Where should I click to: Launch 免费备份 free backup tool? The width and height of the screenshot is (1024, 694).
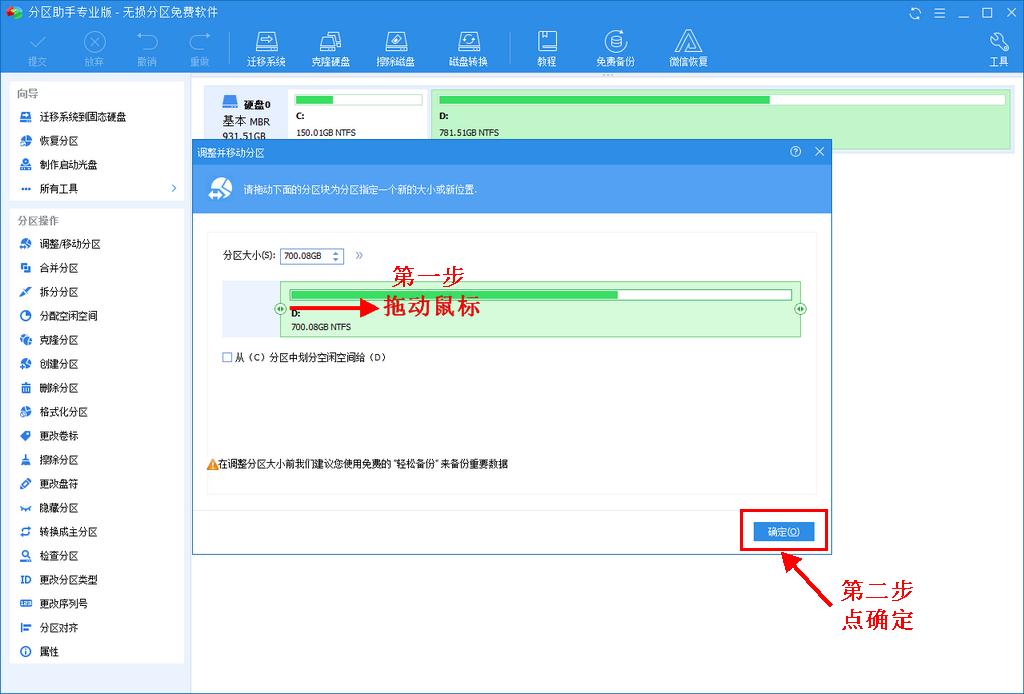click(617, 47)
